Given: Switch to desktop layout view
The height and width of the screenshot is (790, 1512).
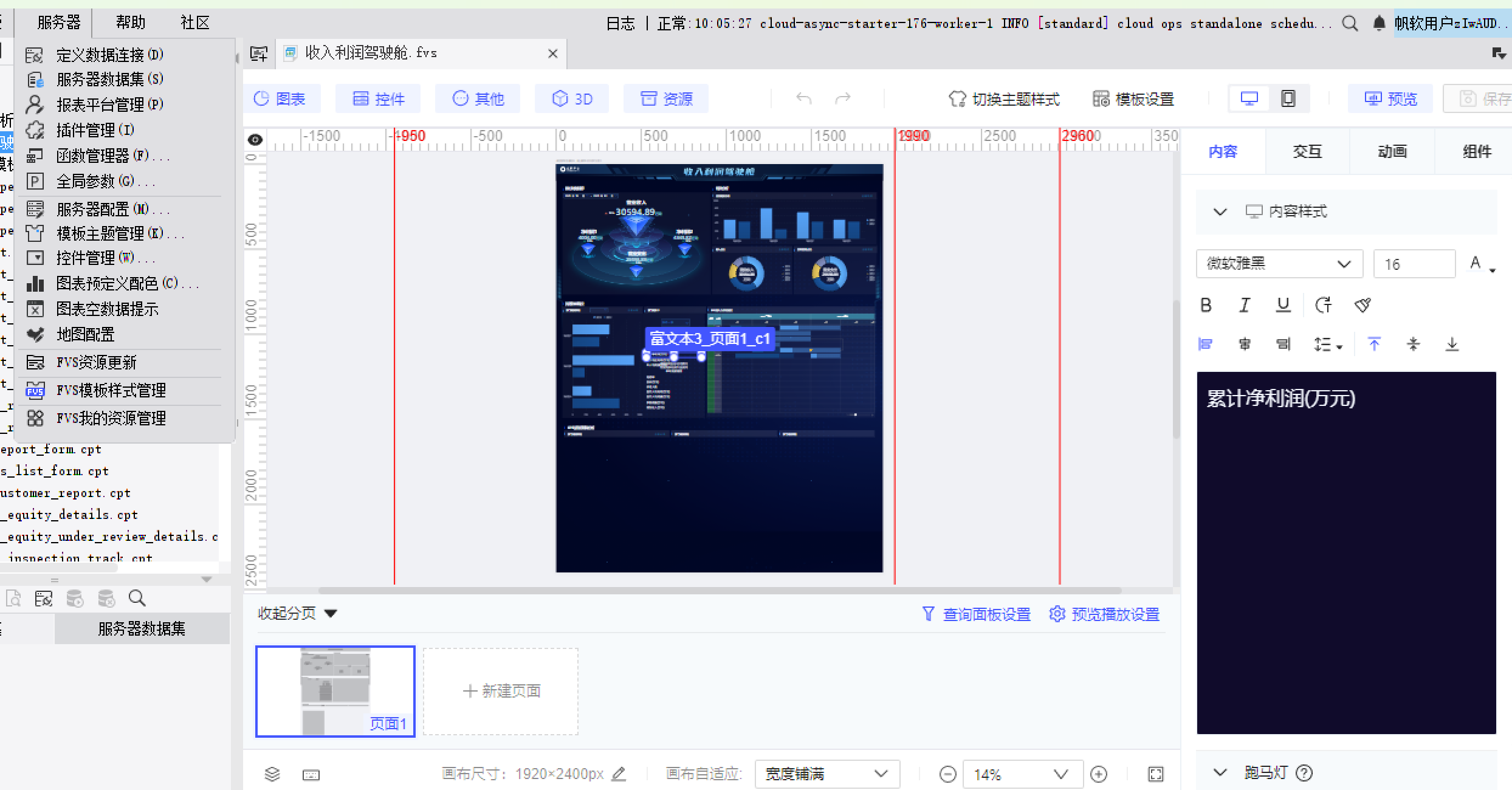Looking at the screenshot, I should click(x=1249, y=98).
